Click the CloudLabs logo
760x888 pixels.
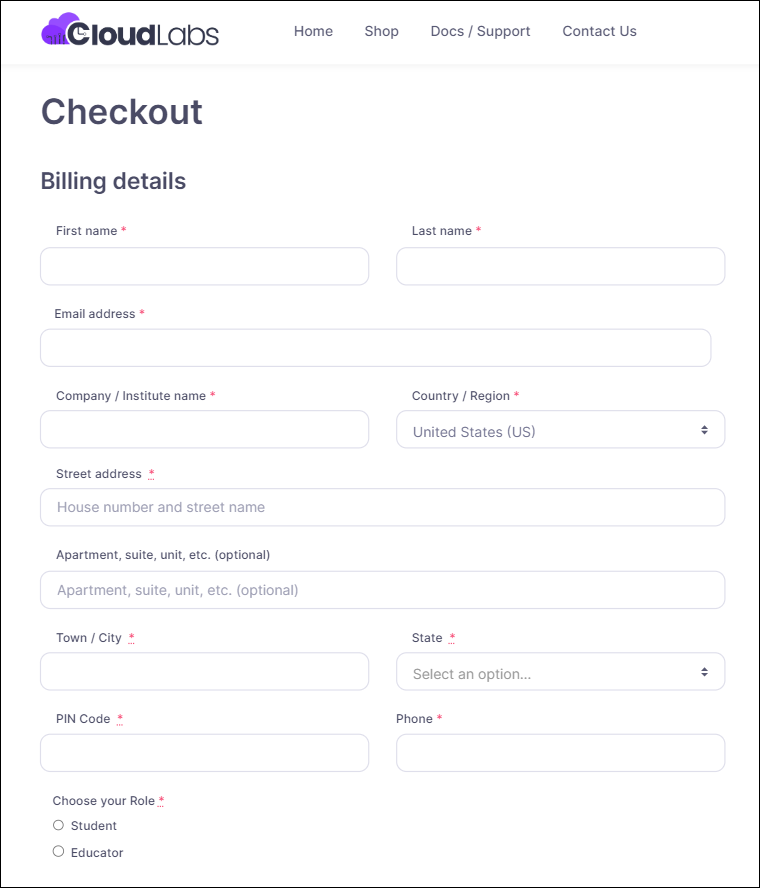(x=130, y=30)
